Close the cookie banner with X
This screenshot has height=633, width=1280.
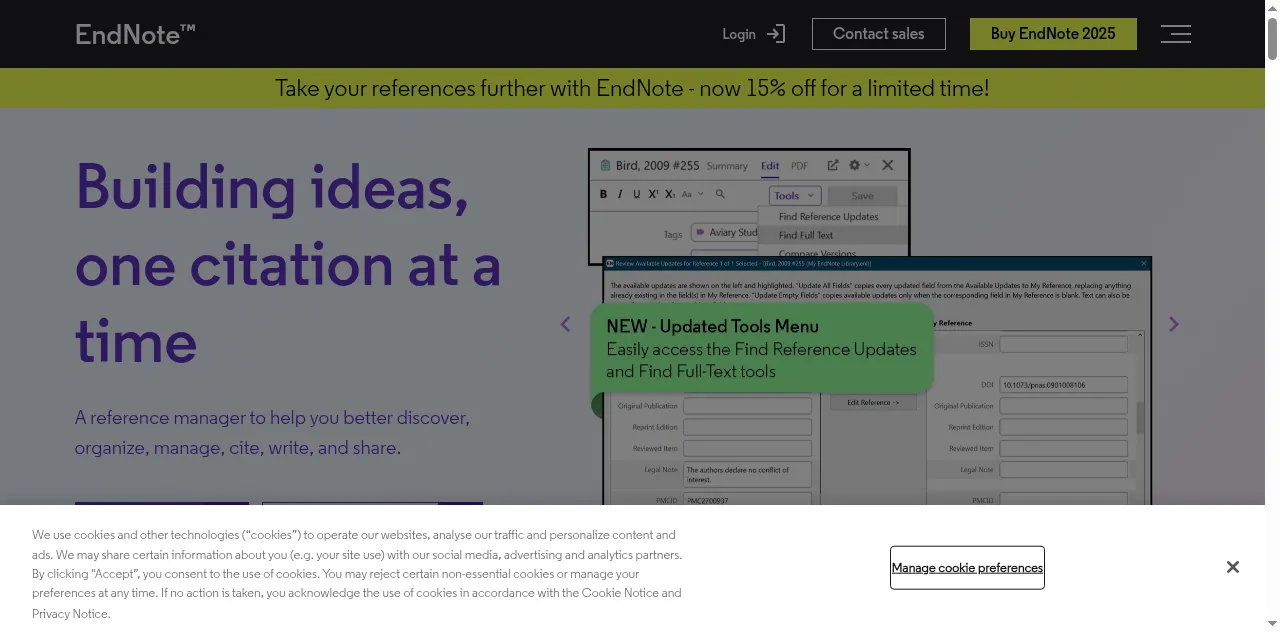1233,567
